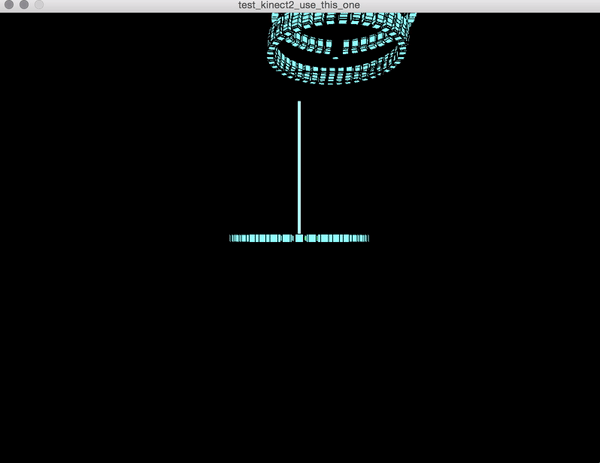The height and width of the screenshot is (463, 600).
Task: Click the vertical cyan line in canvas
Action: [299, 167]
